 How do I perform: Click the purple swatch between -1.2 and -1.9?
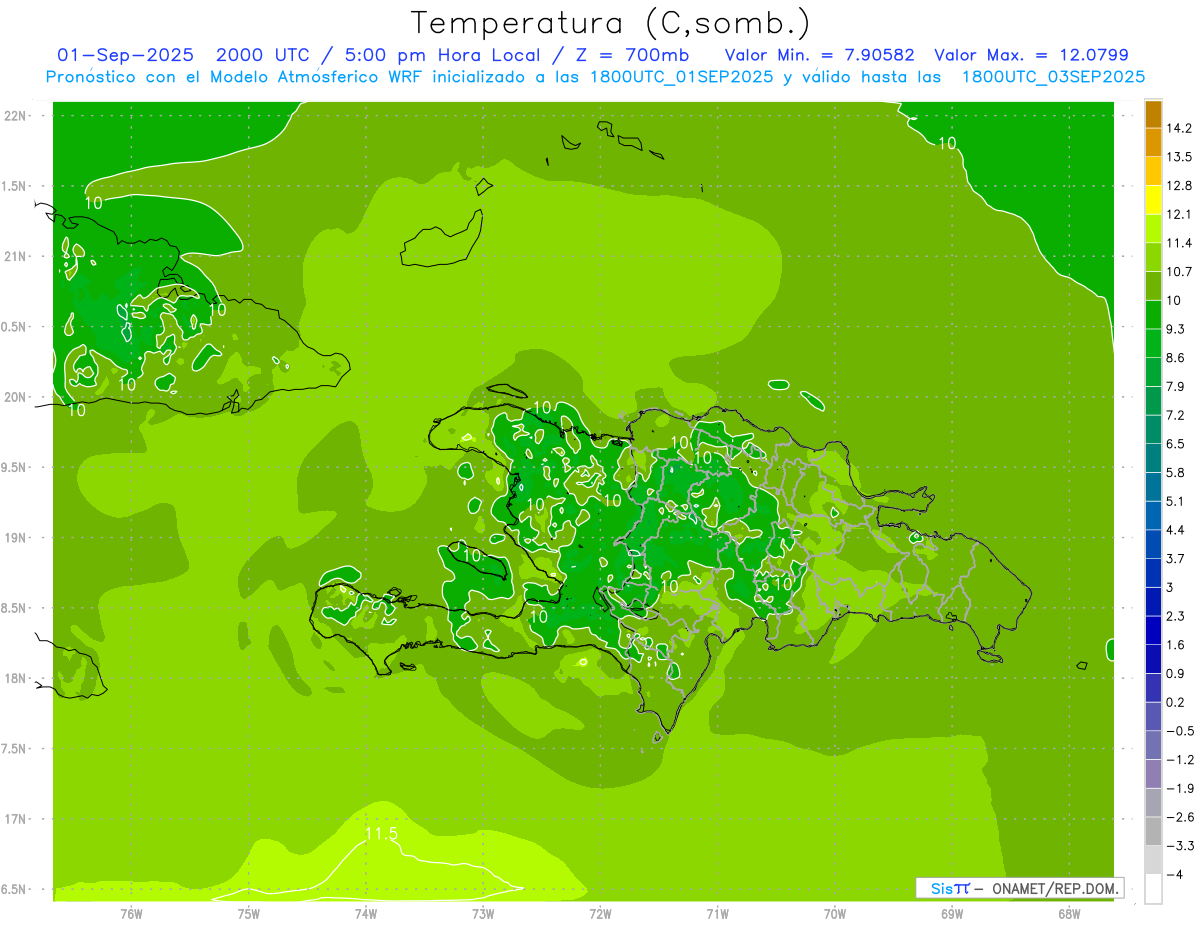1153,774
